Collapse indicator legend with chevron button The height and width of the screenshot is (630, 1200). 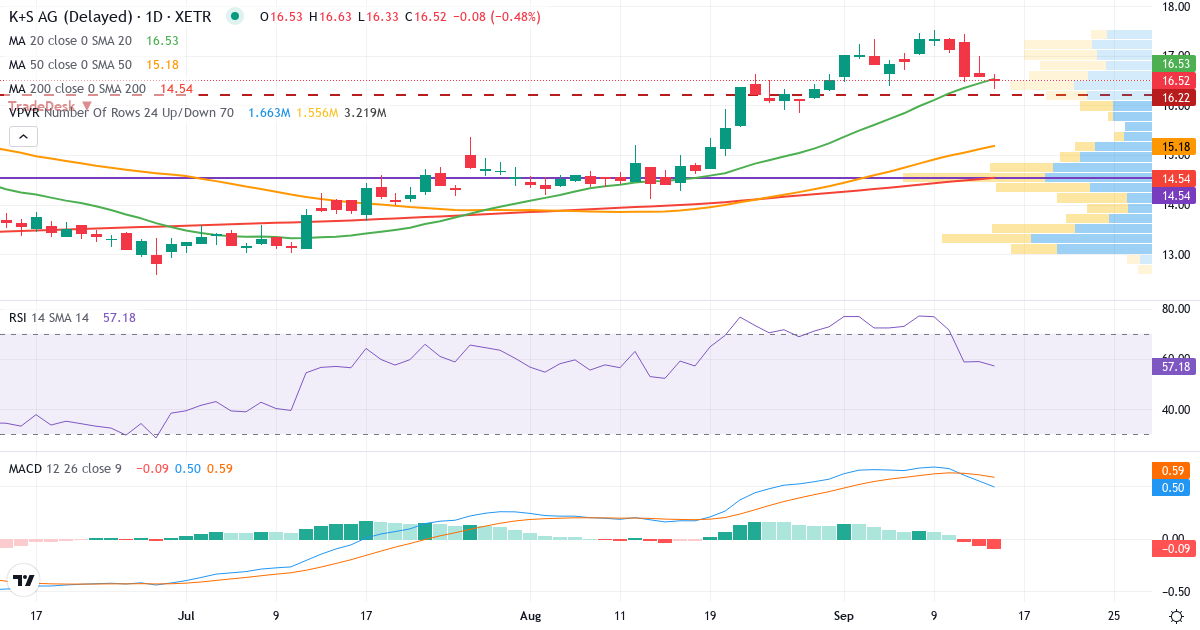[x=25, y=138]
